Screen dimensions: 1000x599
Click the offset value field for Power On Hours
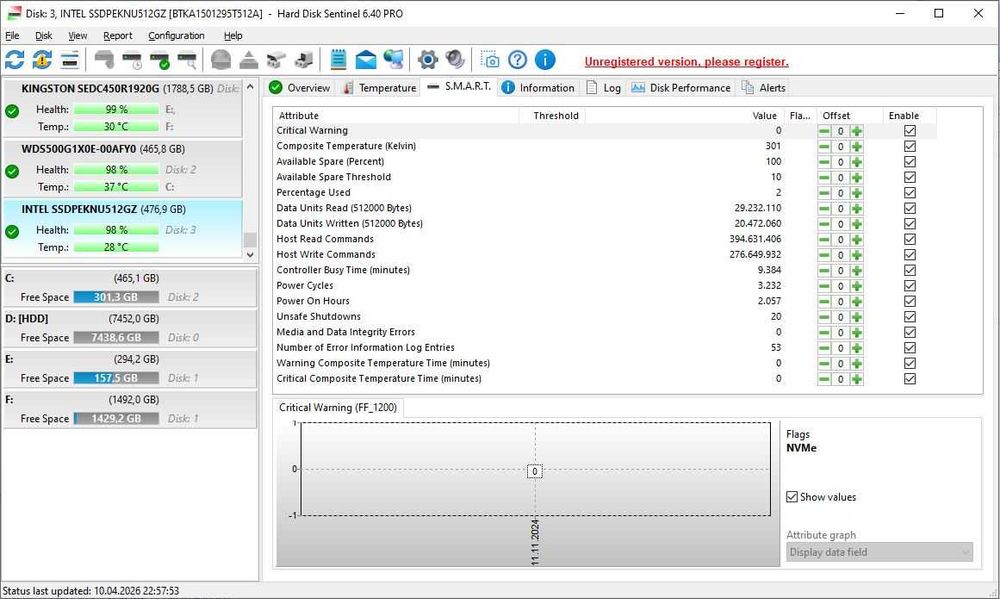pyautogui.click(x=841, y=301)
